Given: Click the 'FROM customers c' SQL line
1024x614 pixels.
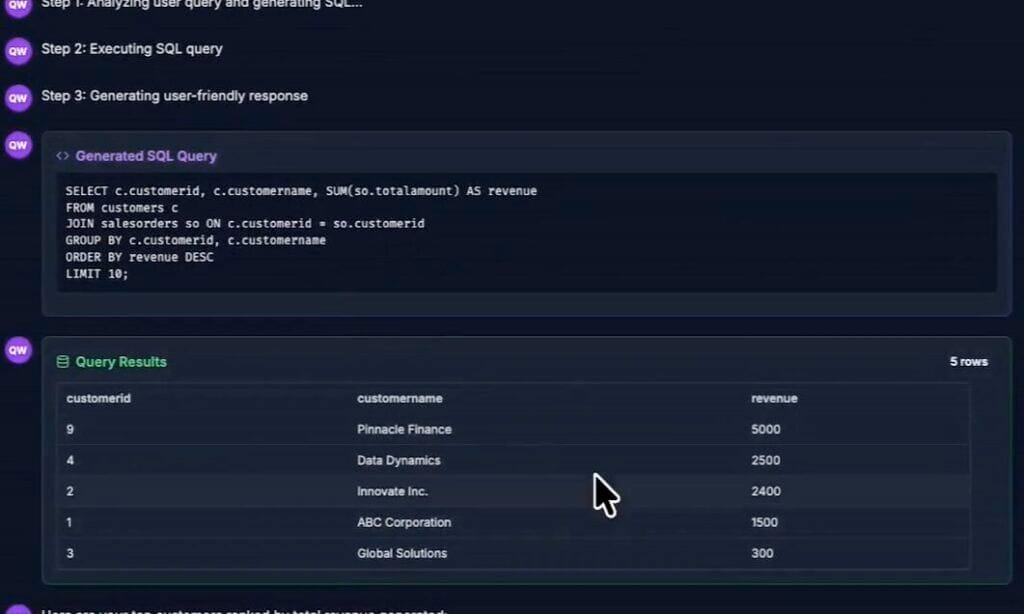Looking at the screenshot, I should tap(121, 208).
